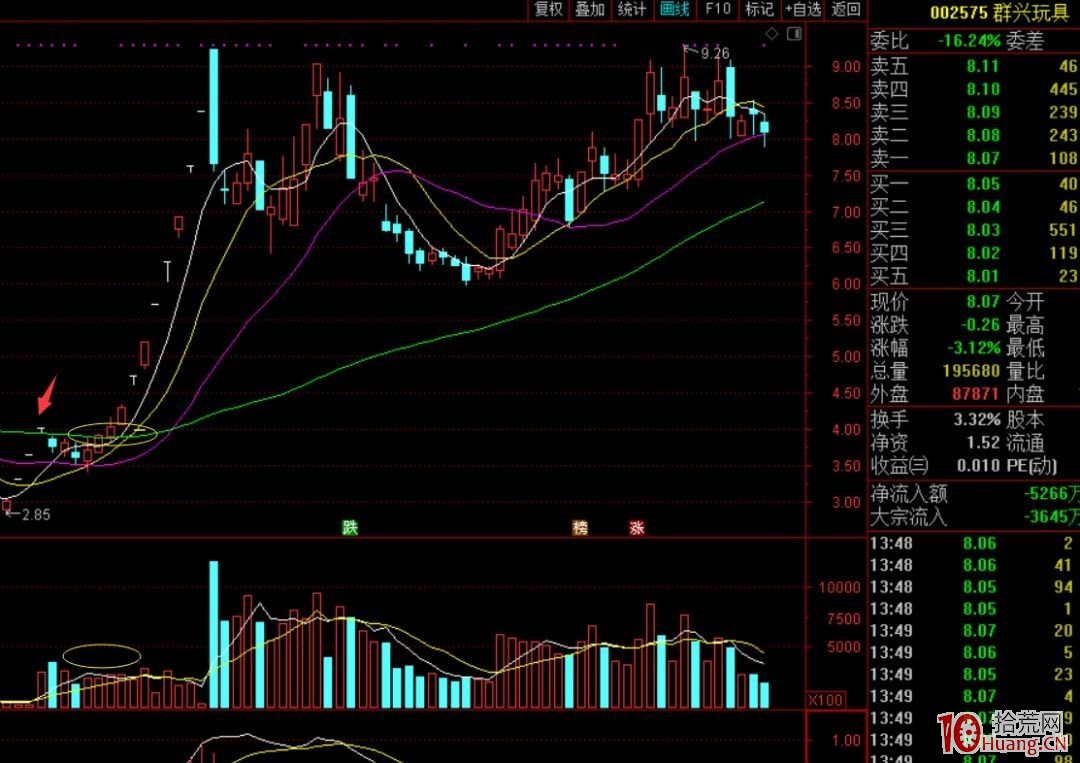Click the 最高 label
Image resolution: width=1080 pixels, height=763 pixels.
tap(1025, 324)
